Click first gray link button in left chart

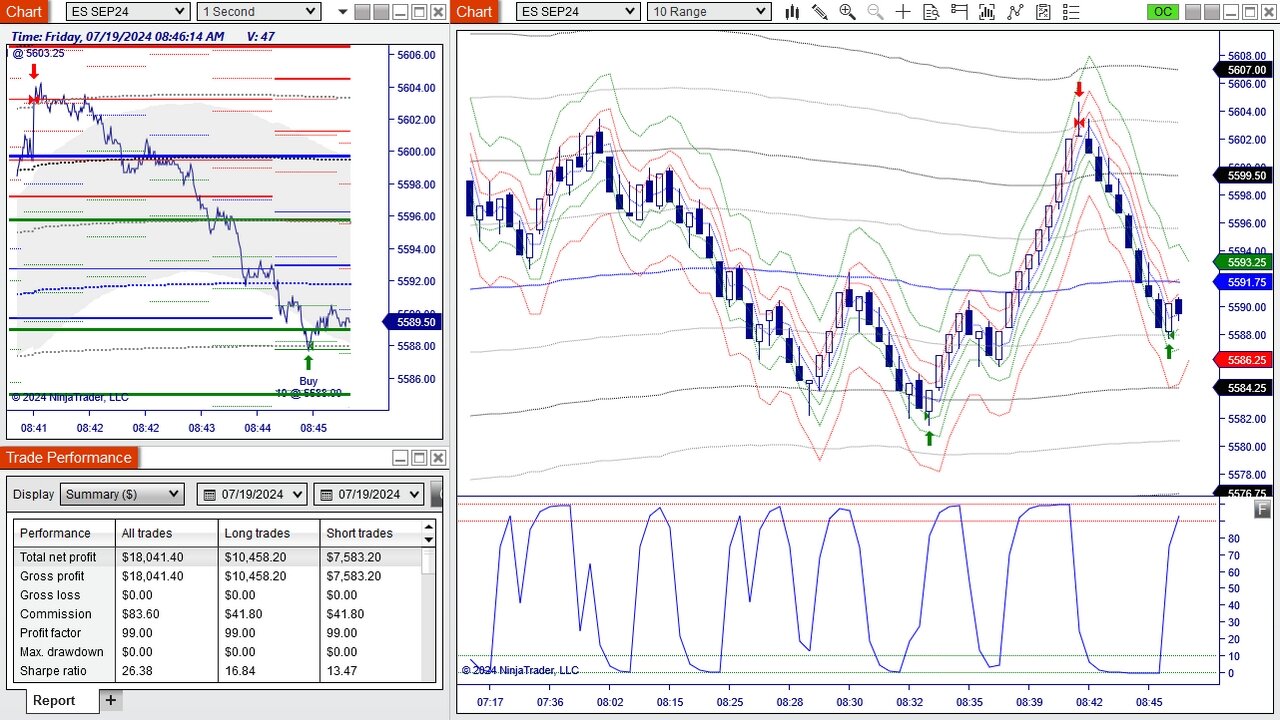pos(362,12)
